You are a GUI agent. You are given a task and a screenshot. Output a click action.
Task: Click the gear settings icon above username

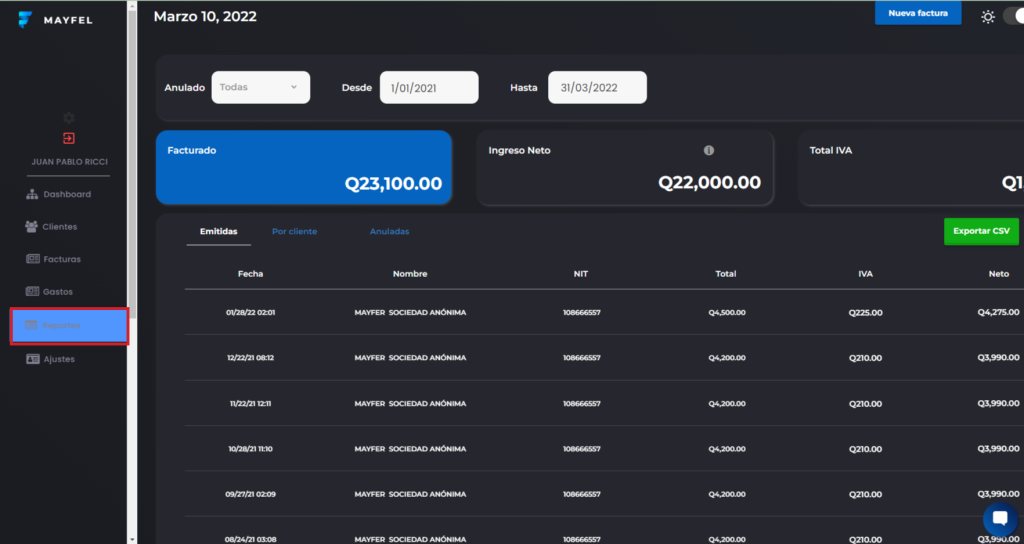click(68, 118)
